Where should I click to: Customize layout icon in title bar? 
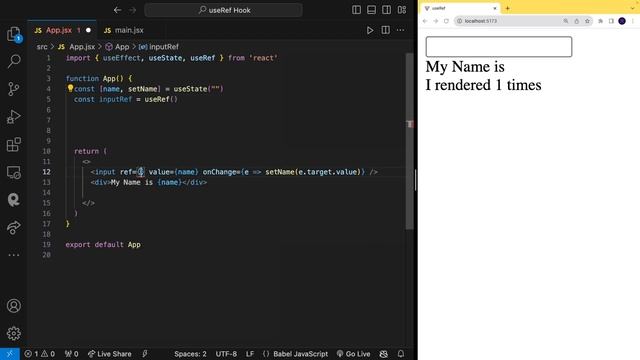click(x=402, y=10)
